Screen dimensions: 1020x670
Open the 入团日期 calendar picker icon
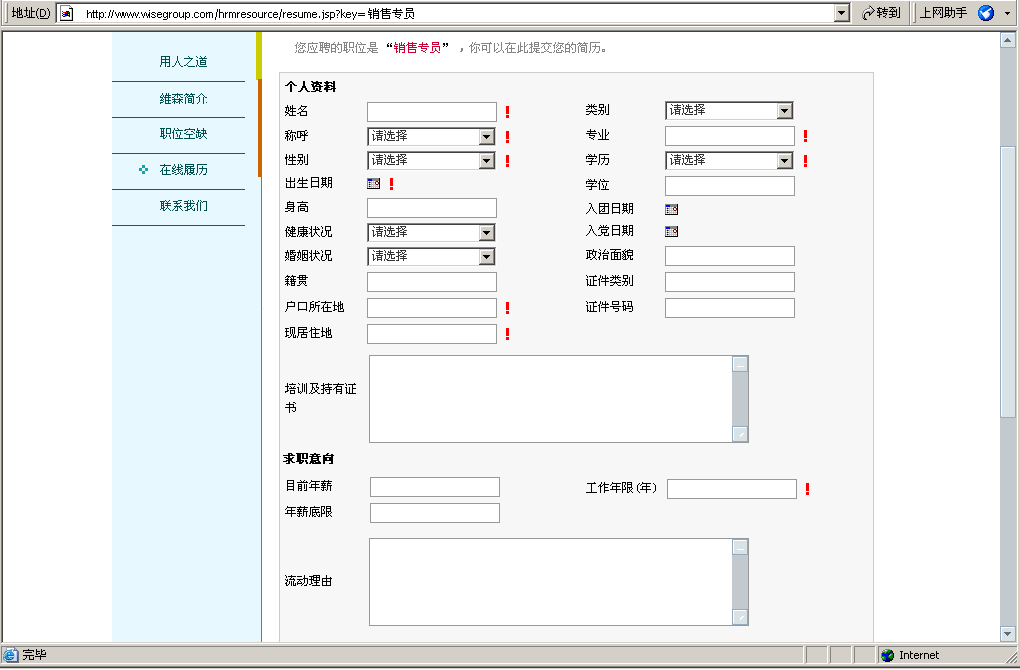point(671,209)
